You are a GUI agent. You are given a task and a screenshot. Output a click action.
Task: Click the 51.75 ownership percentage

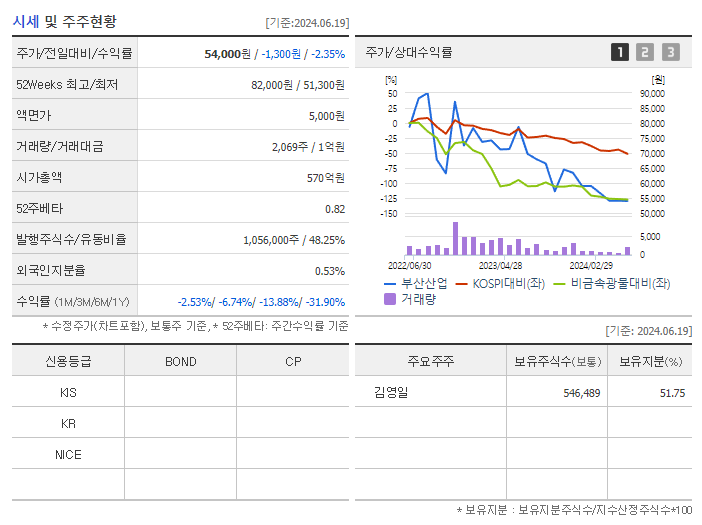click(672, 393)
